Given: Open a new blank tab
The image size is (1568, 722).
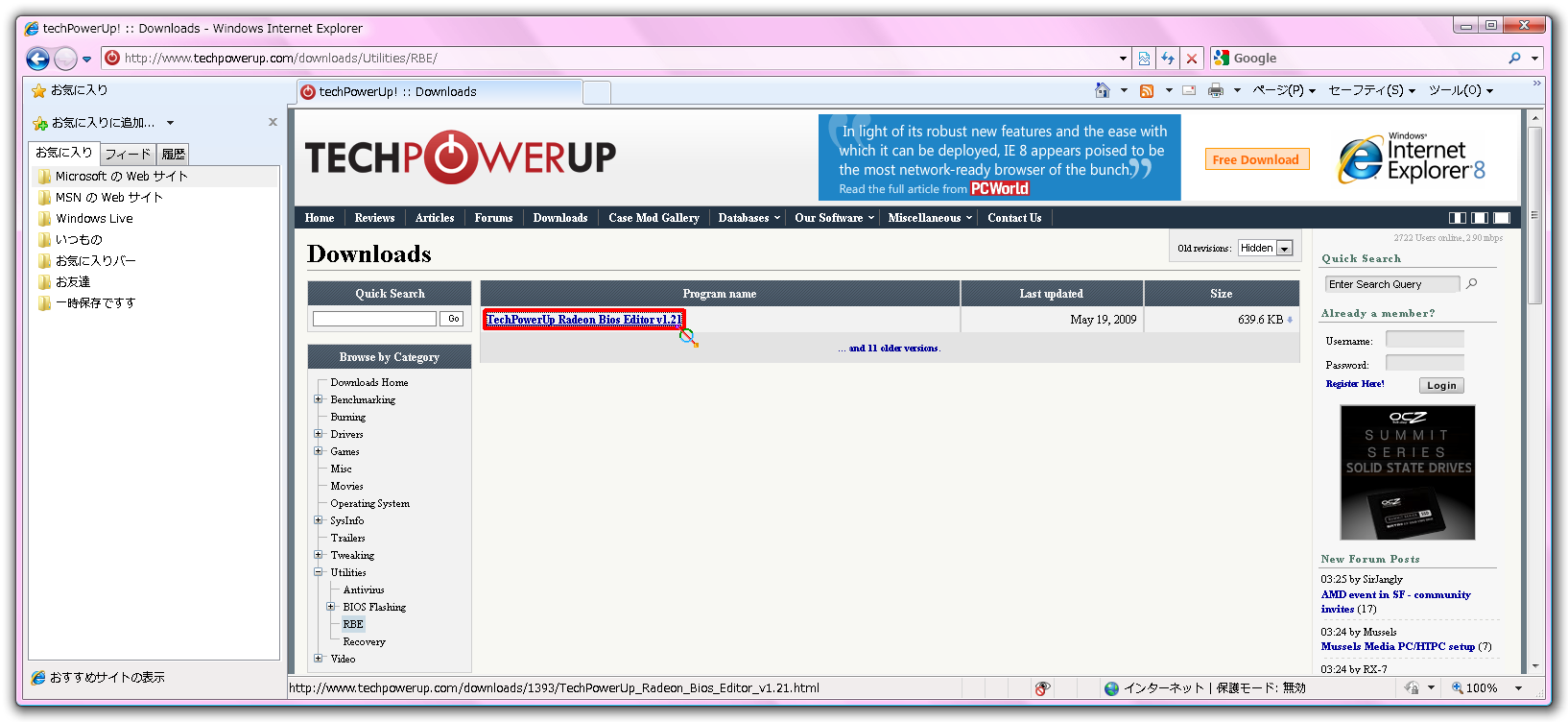Looking at the screenshot, I should click(x=597, y=92).
